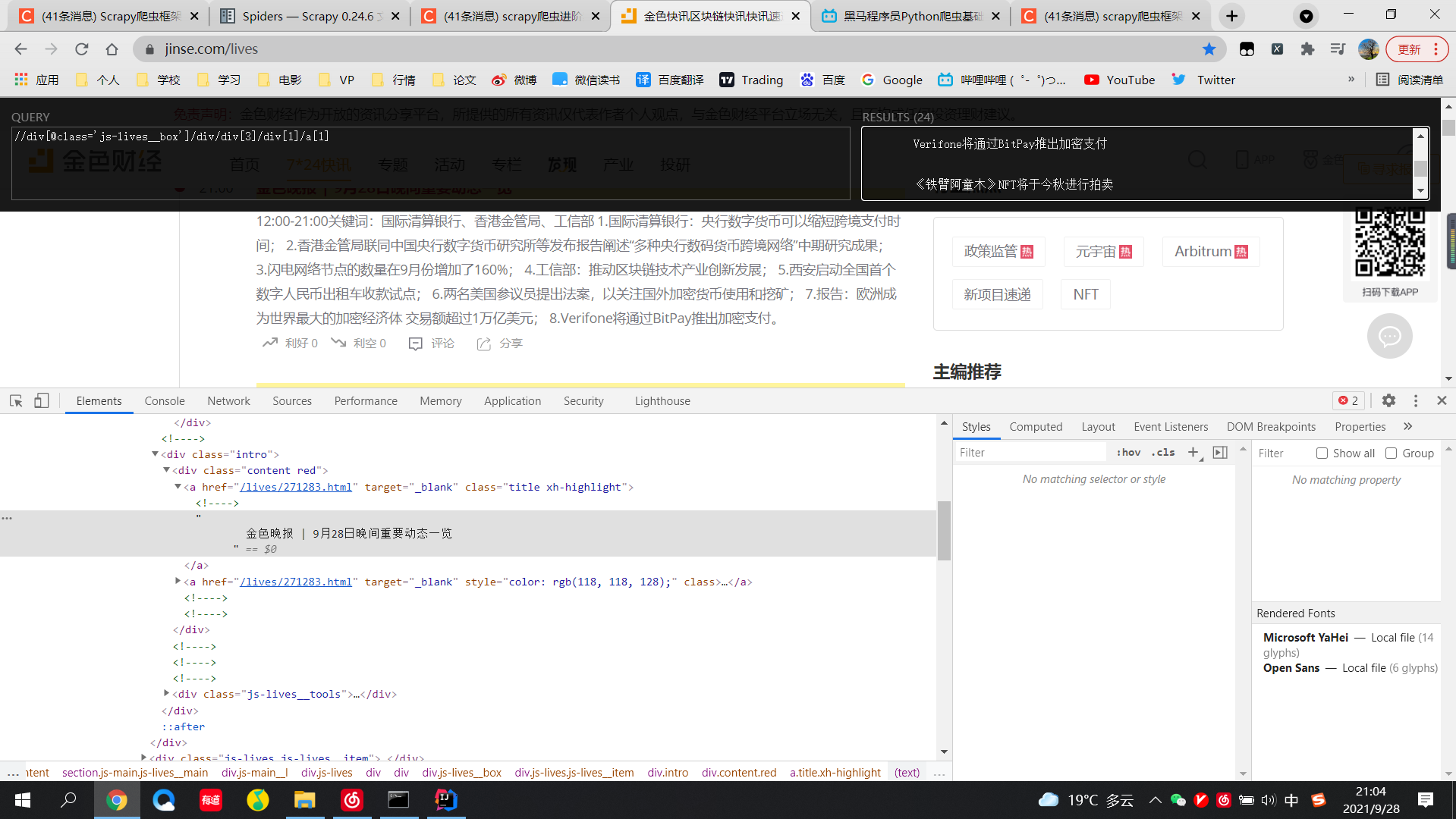The image size is (1456, 819).
Task: Open the Computed tab
Action: pos(1036,426)
